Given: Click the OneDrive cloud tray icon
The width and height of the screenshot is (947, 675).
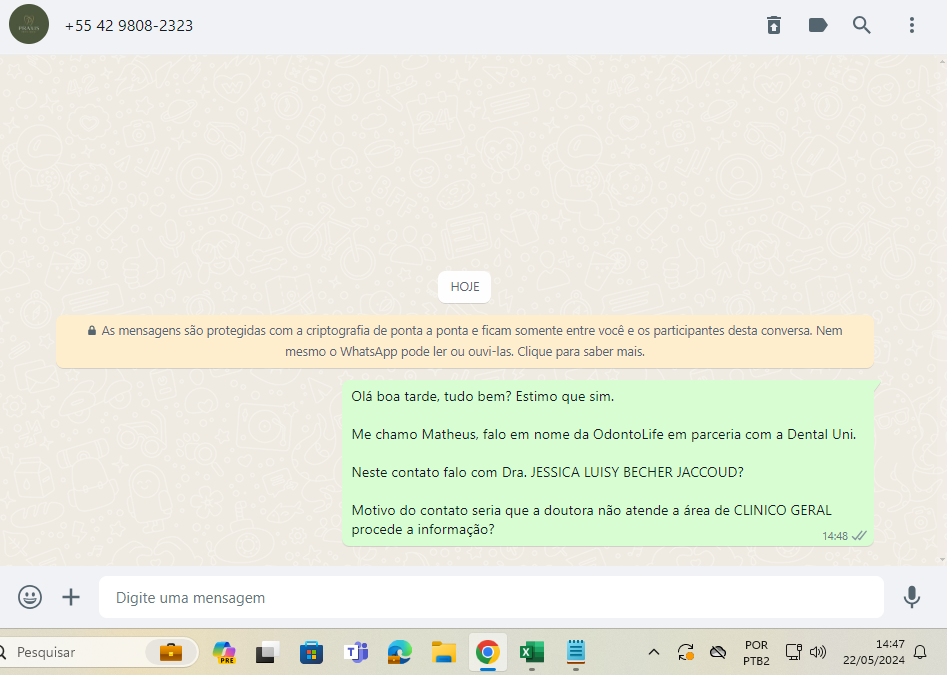Looking at the screenshot, I should [717, 652].
